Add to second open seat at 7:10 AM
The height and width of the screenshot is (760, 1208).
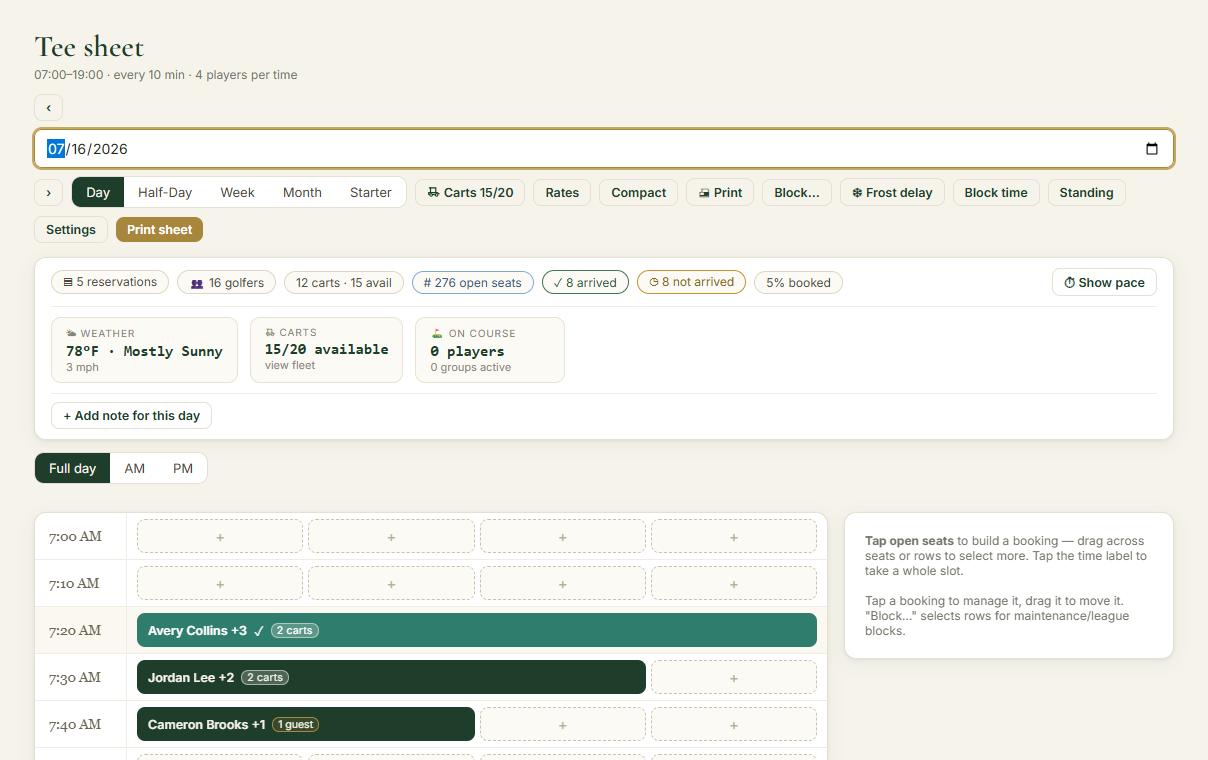(x=391, y=584)
